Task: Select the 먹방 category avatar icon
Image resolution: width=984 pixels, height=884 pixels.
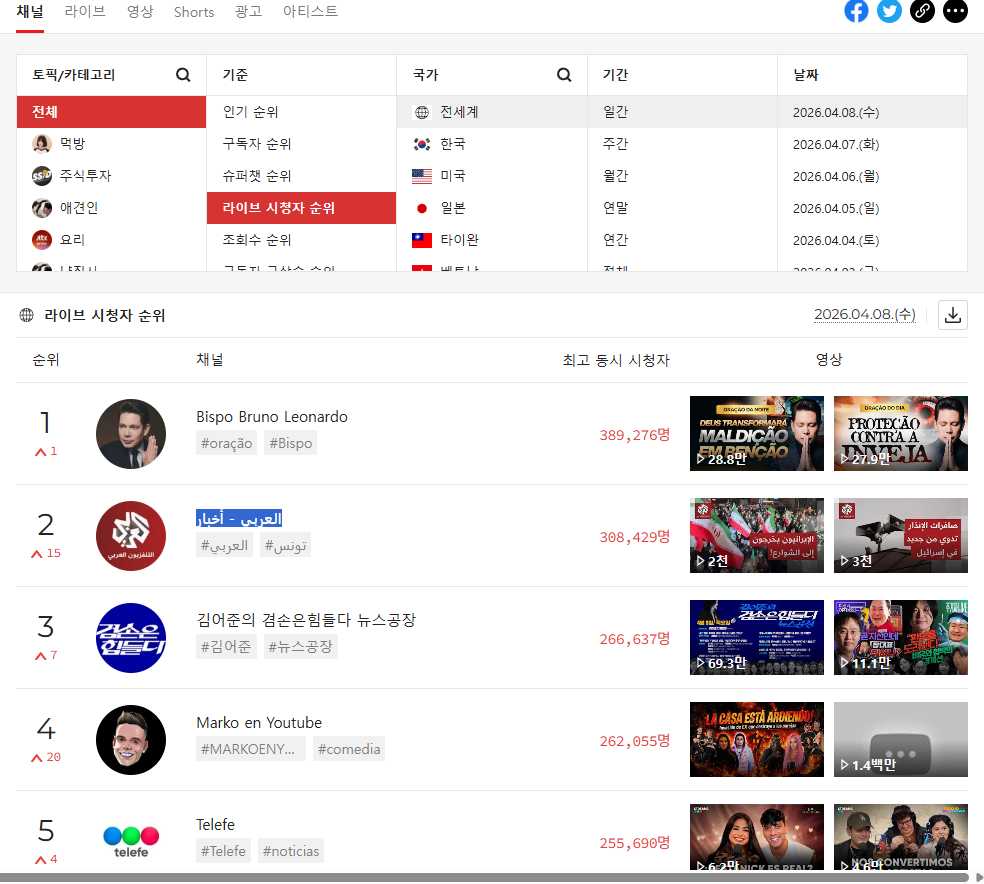Action: pos(42,144)
